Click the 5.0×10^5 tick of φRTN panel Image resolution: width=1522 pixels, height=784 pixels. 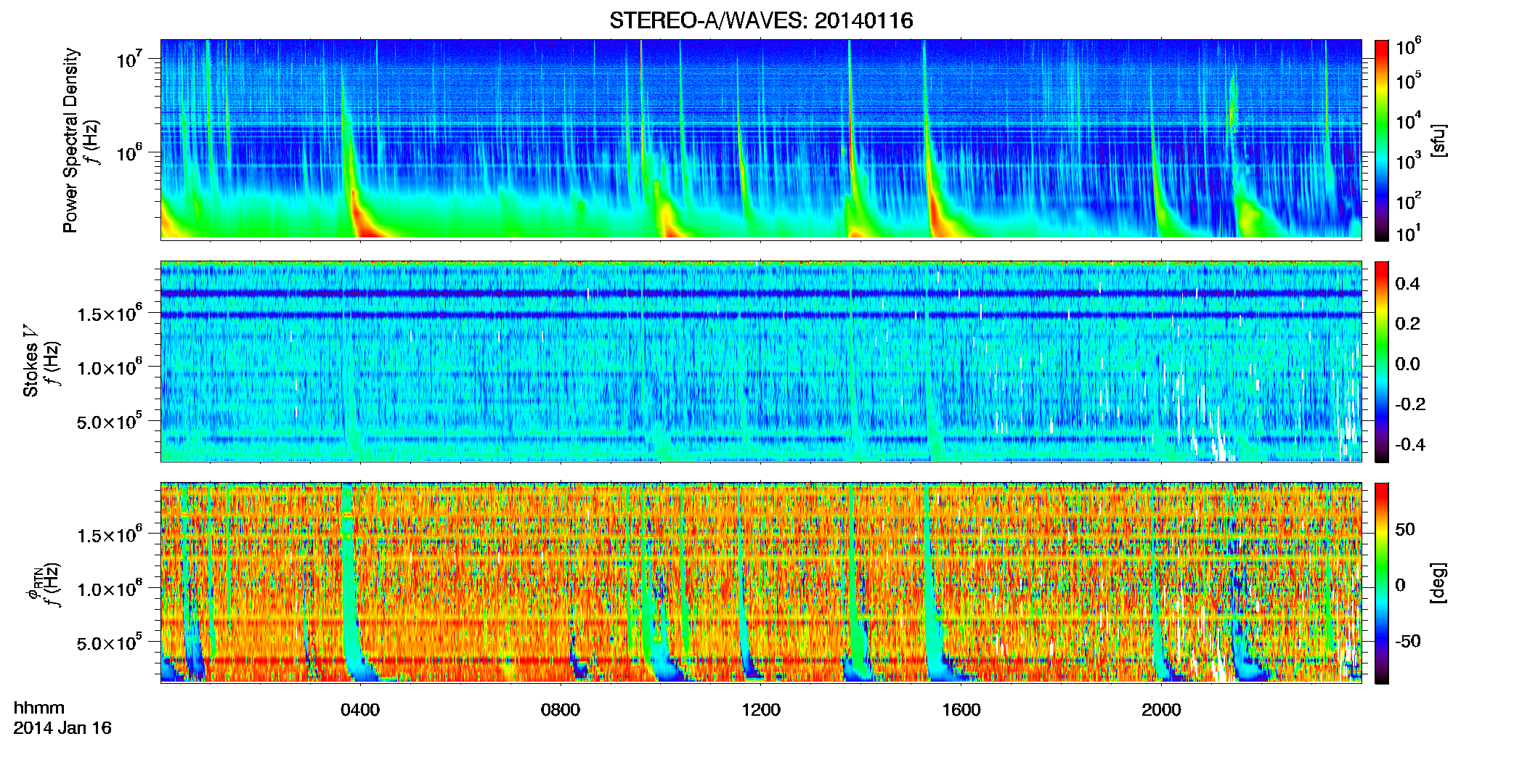point(110,642)
